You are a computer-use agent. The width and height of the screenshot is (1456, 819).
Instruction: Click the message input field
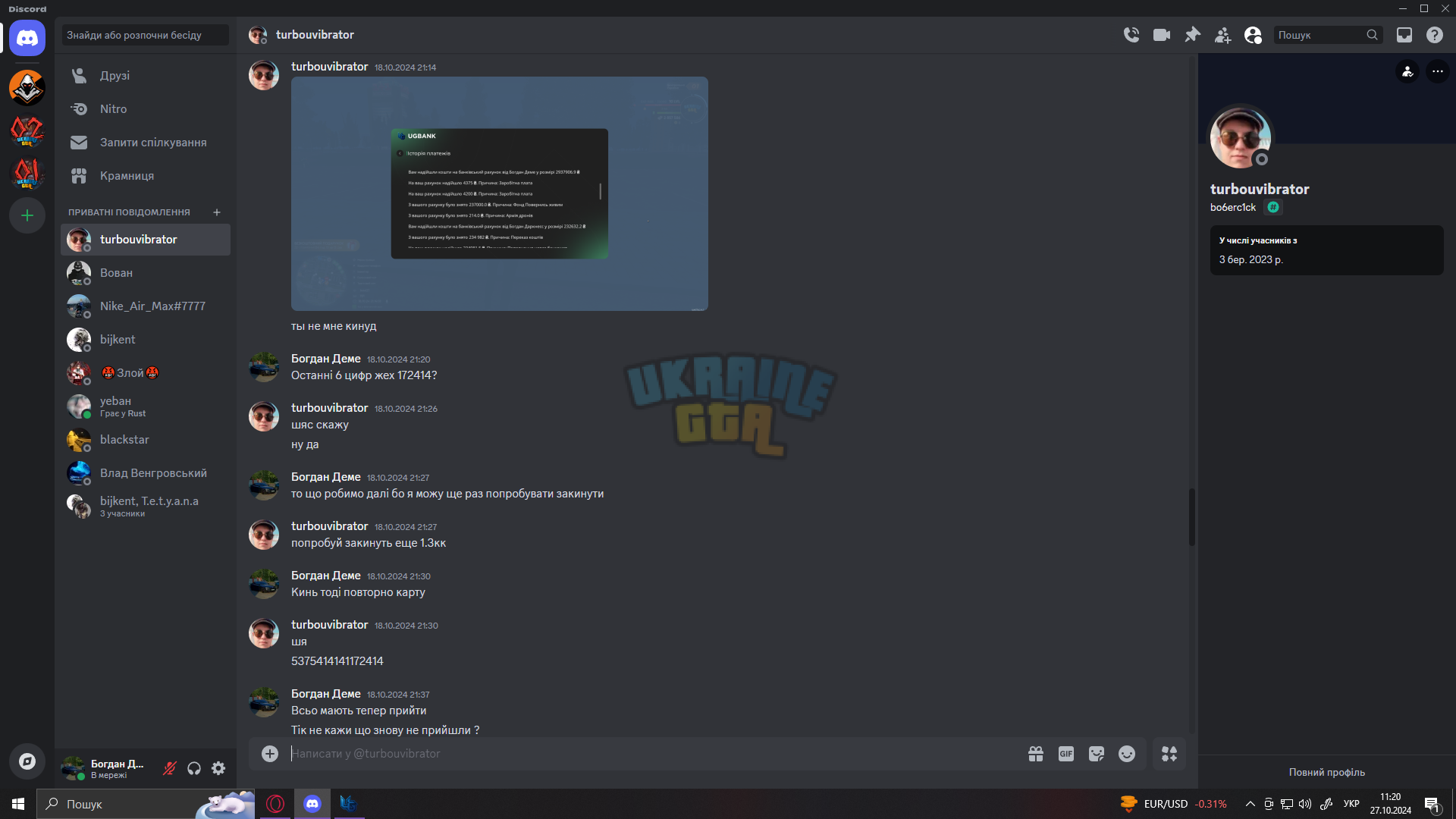click(652, 754)
